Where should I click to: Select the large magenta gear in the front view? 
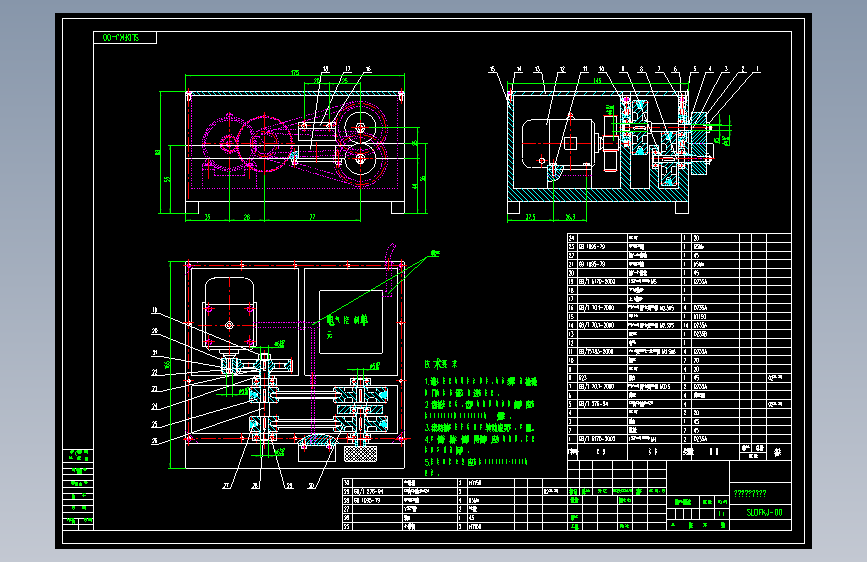(x=264, y=143)
